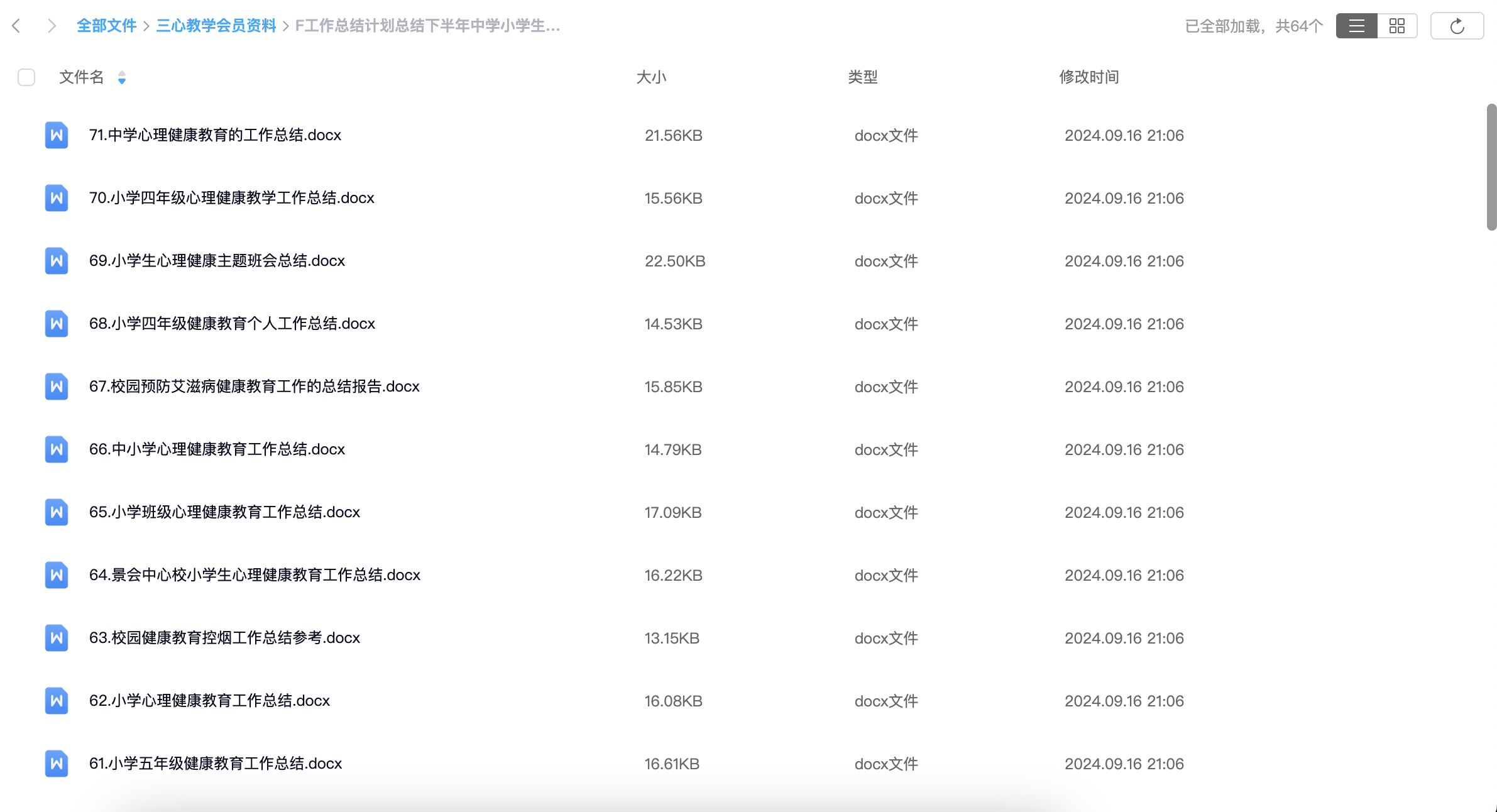Screen dimensions: 1497x812
Task: Open 三心教学会员资料 breadcrumb
Action: pos(216,26)
